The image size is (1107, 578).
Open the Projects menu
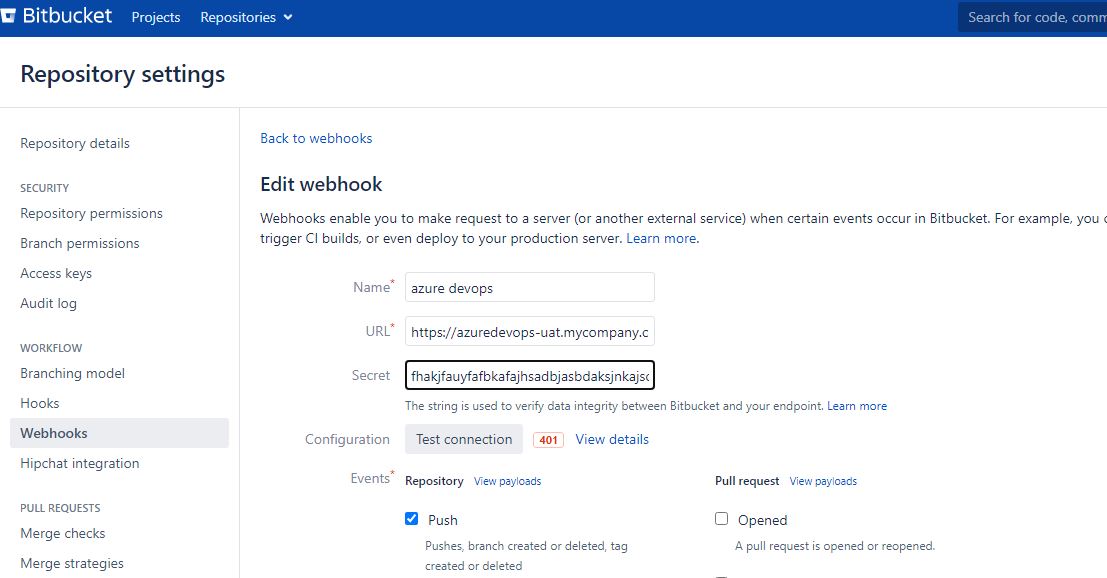[156, 17]
